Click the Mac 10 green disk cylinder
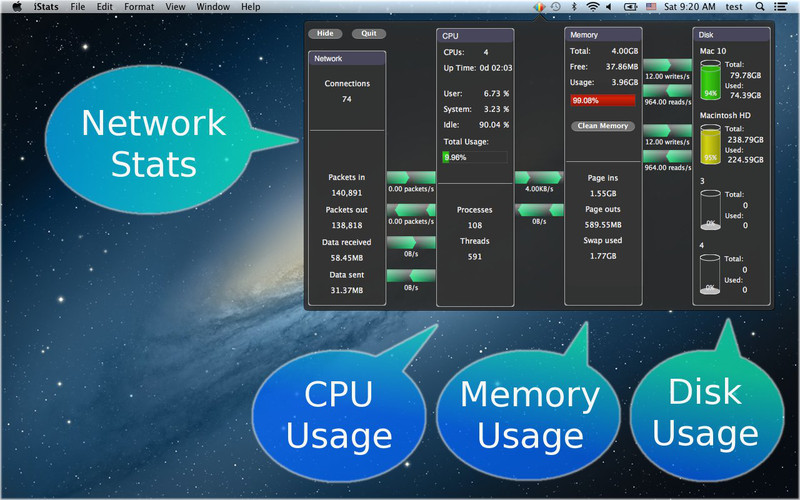Screen dimensions: 800x500 pos(711,81)
